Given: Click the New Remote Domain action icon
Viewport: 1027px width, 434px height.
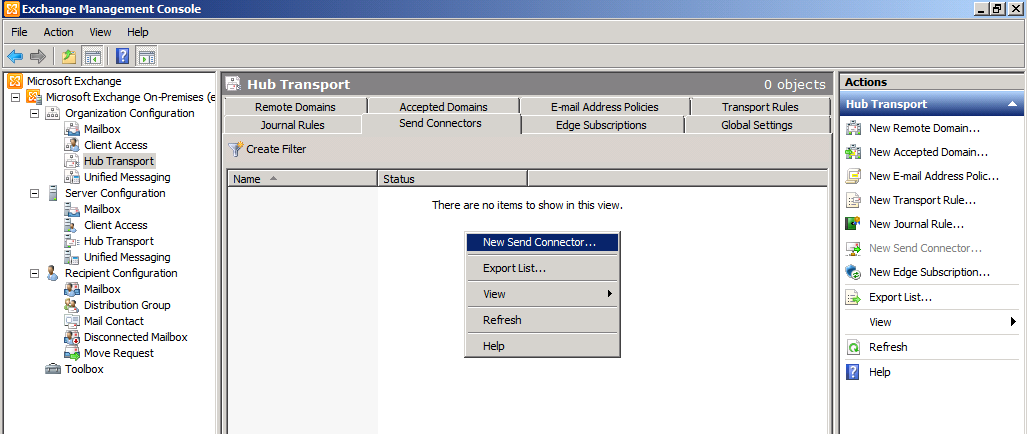Looking at the screenshot, I should 853,128.
